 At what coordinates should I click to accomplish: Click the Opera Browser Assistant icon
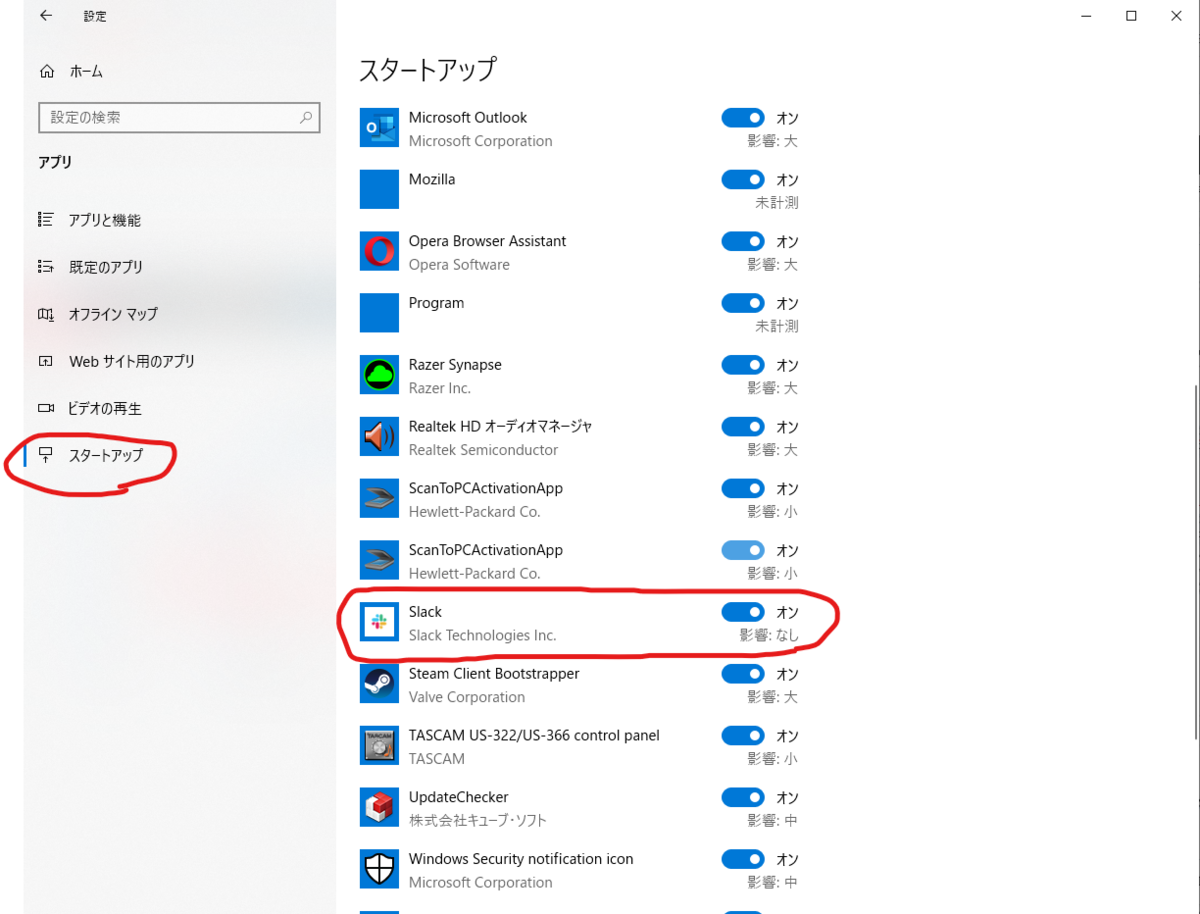[379, 252]
